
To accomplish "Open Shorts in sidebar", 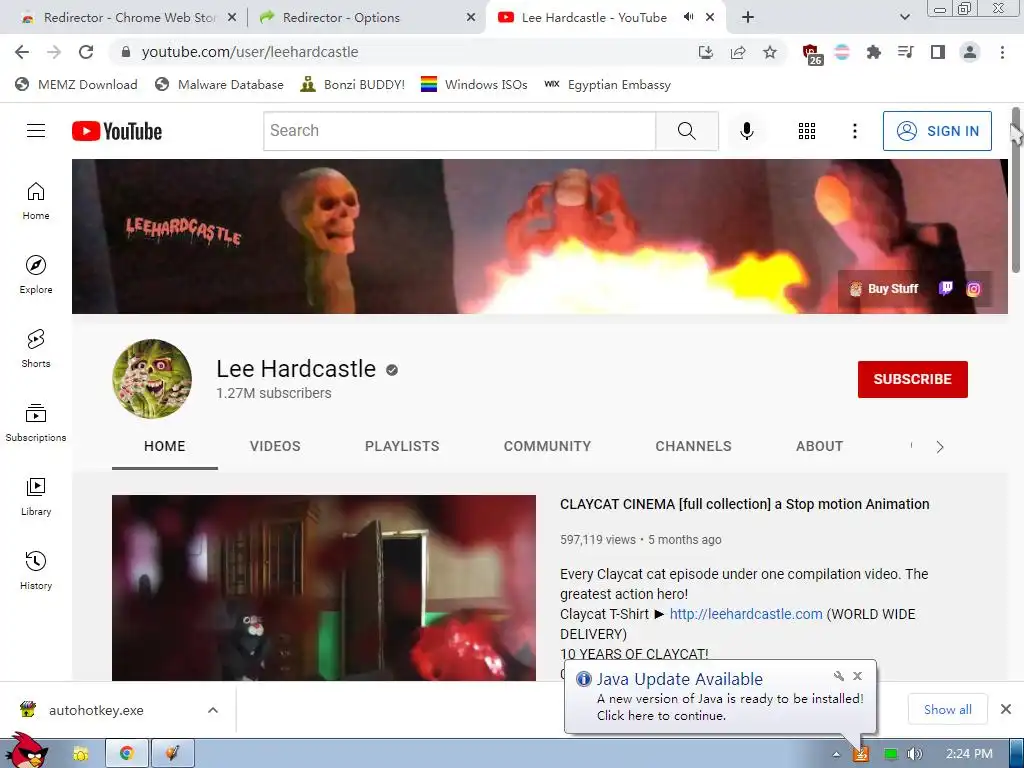I will click(x=36, y=349).
